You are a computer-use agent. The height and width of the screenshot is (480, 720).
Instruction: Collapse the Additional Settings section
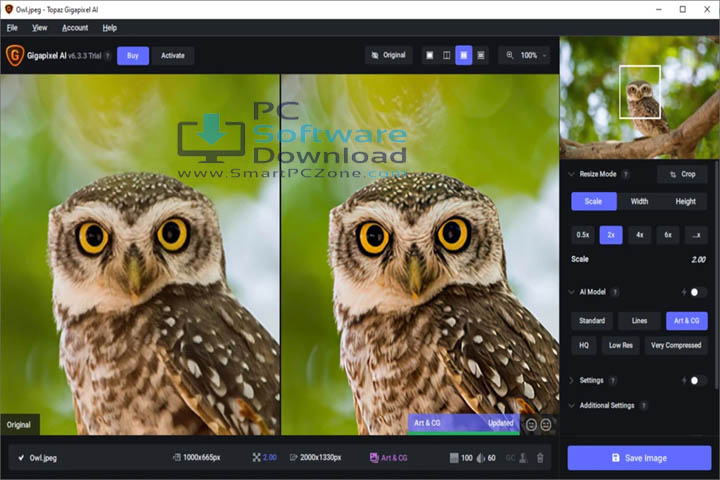571,405
